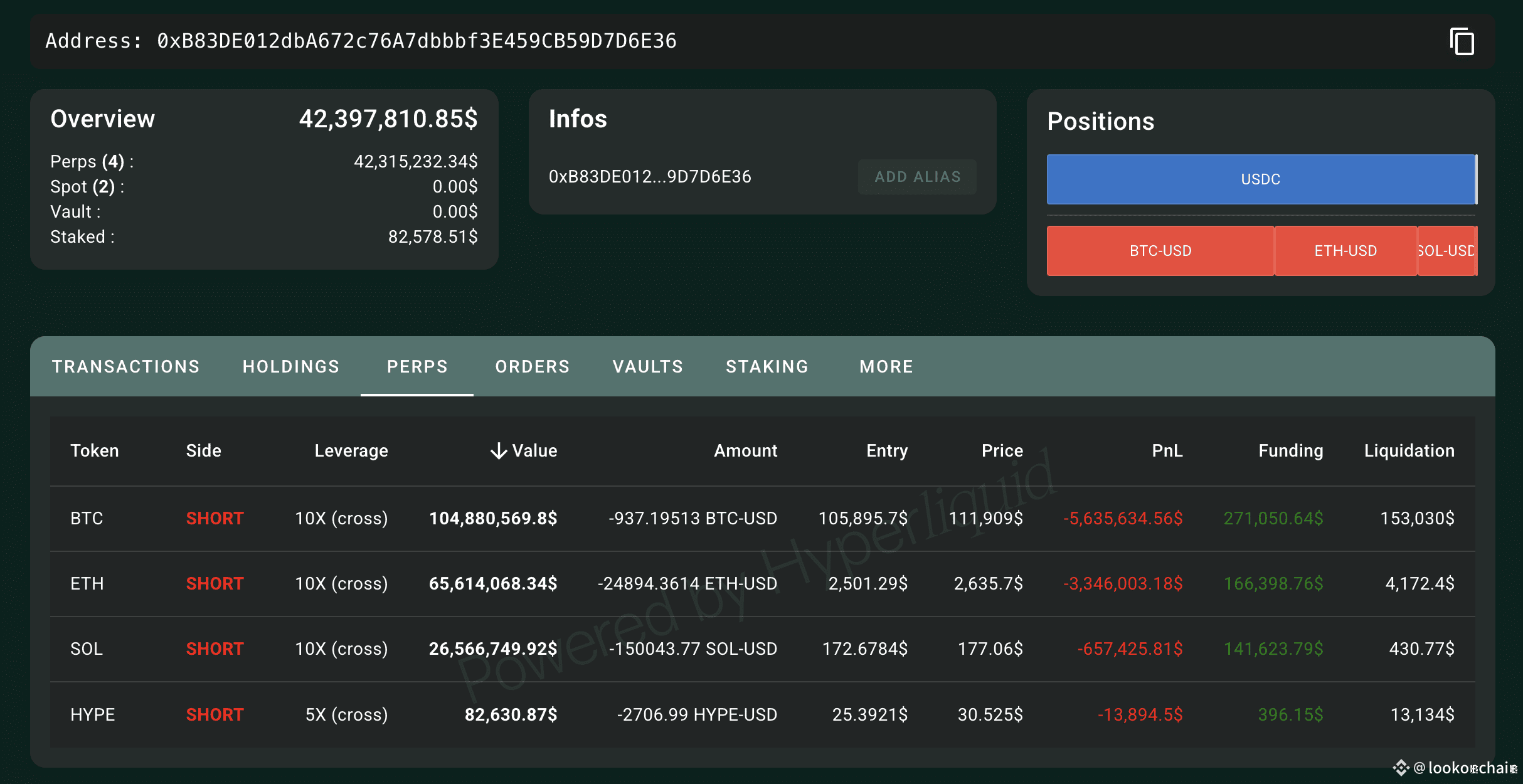Screen dimensions: 1523x784
Task: Sort the table by Funding header
Action: coord(1290,450)
